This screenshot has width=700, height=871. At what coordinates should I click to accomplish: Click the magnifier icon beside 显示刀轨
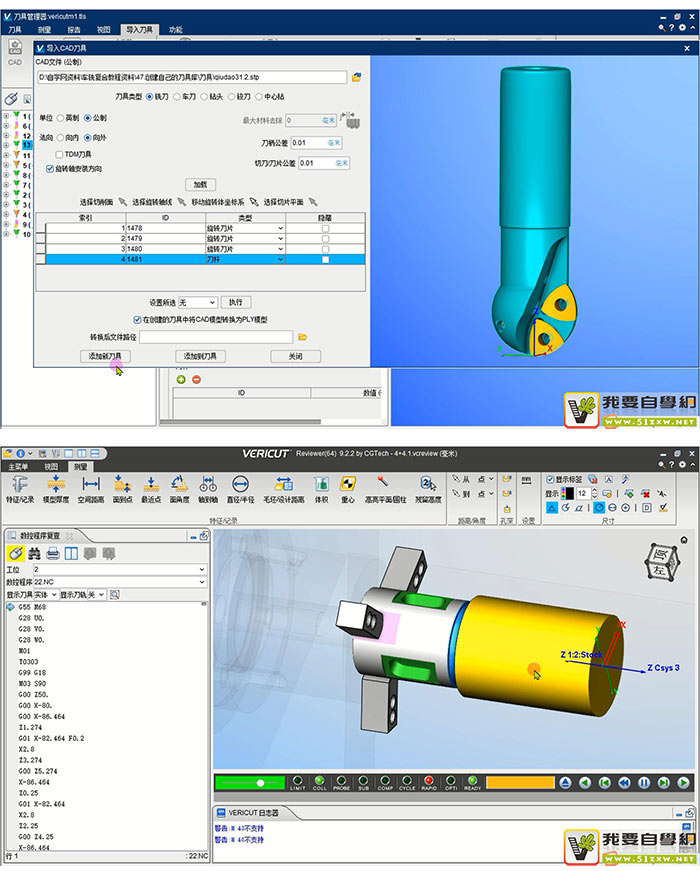click(x=114, y=594)
